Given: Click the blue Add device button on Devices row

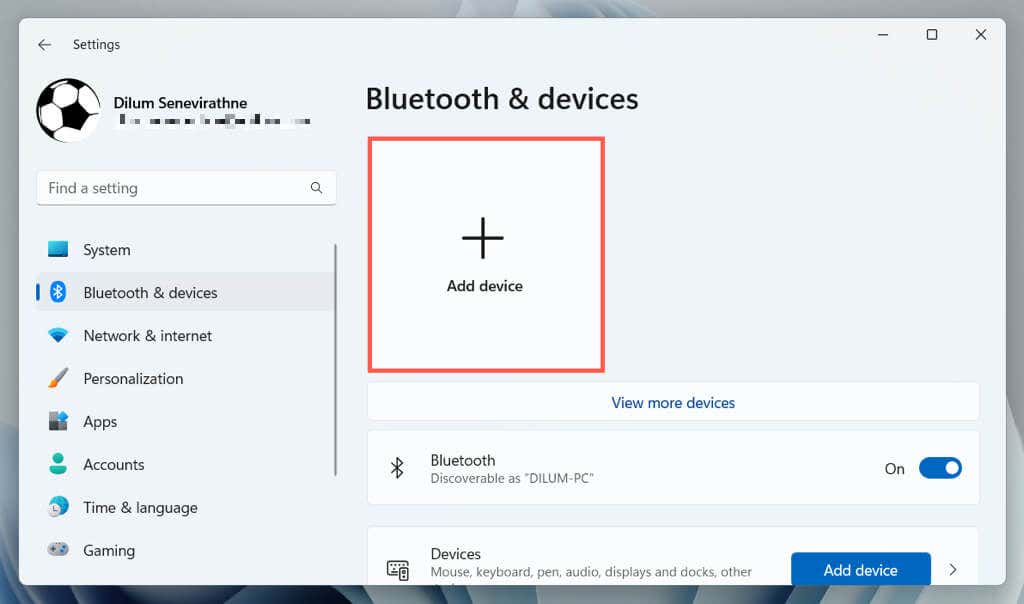Looking at the screenshot, I should [860, 569].
